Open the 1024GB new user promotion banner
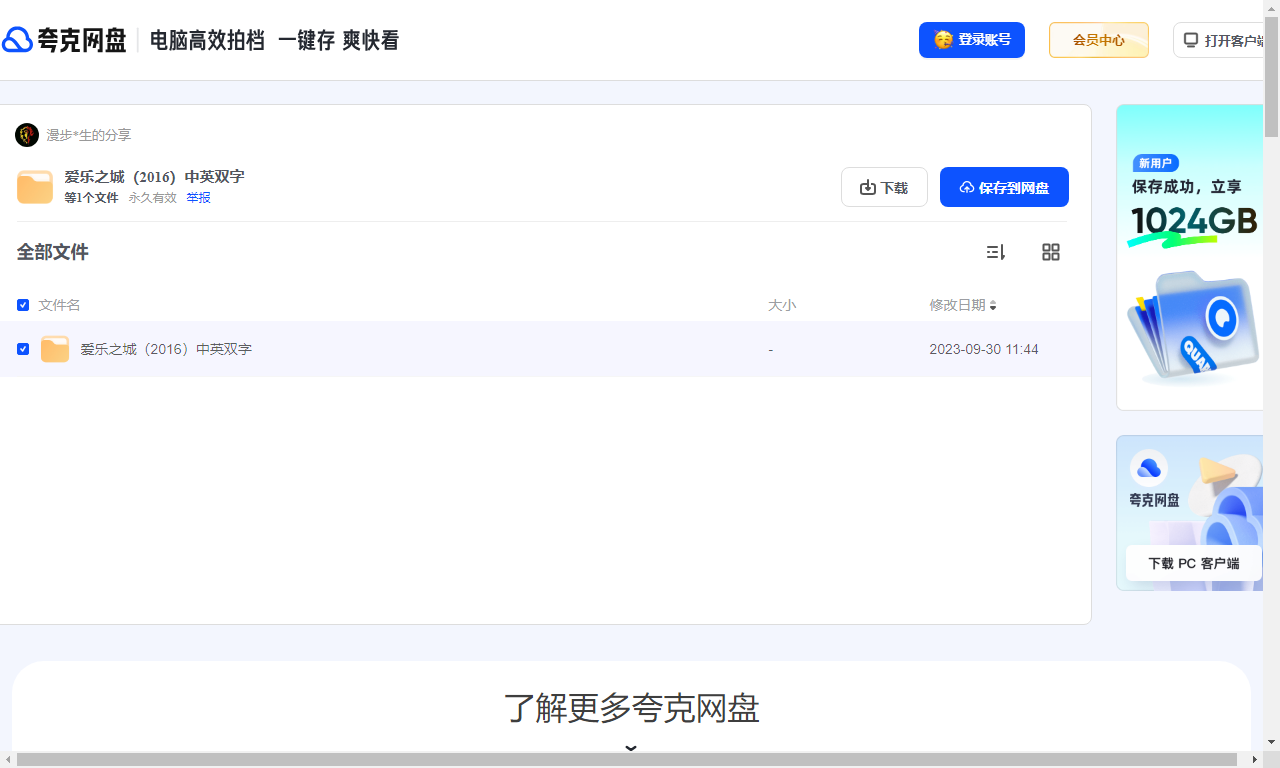Image resolution: width=1280 pixels, height=768 pixels. point(1191,257)
